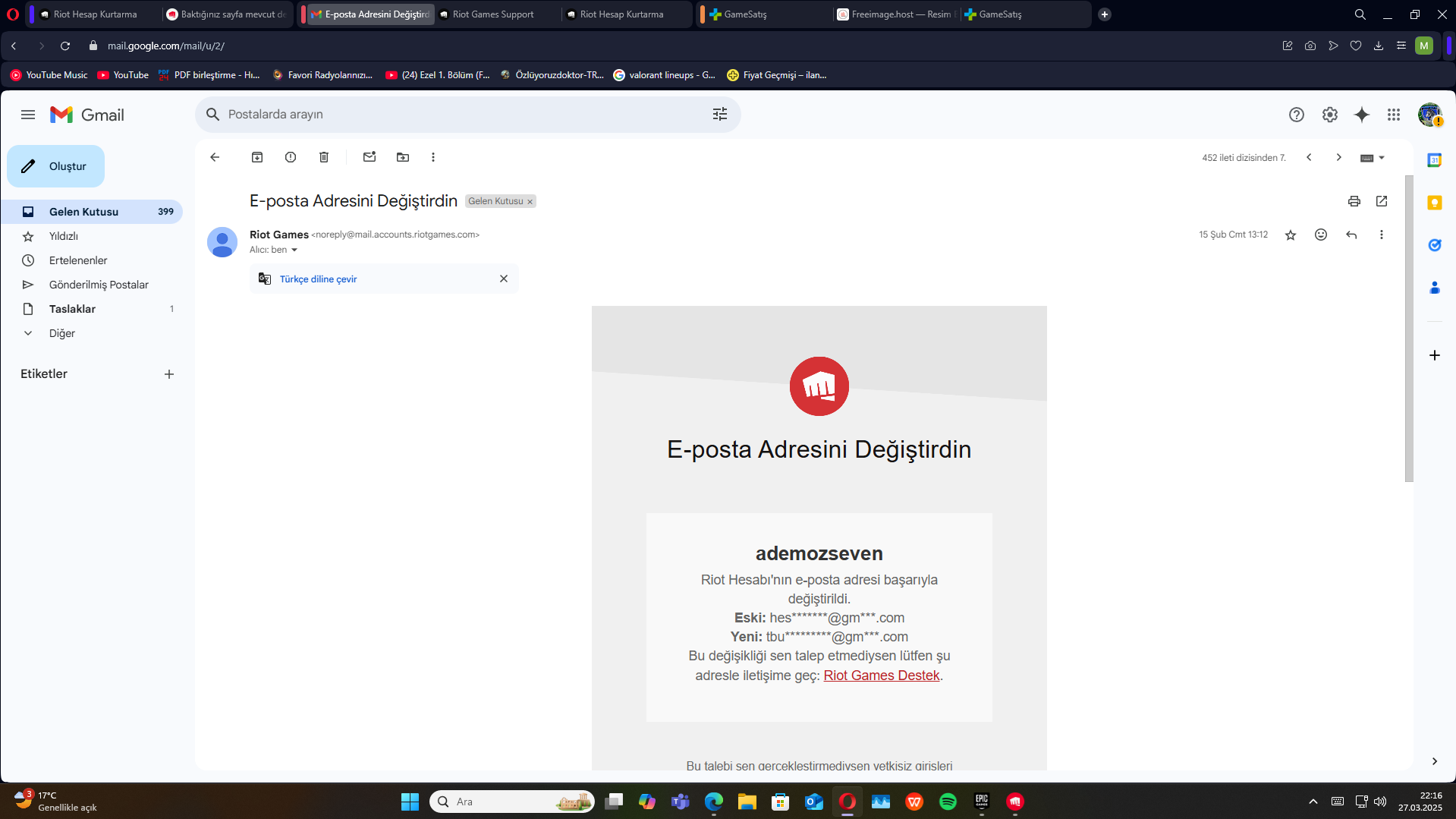This screenshot has width=1456, height=819.
Task: Take a snapshot with Opera camera icon
Action: click(x=1310, y=46)
